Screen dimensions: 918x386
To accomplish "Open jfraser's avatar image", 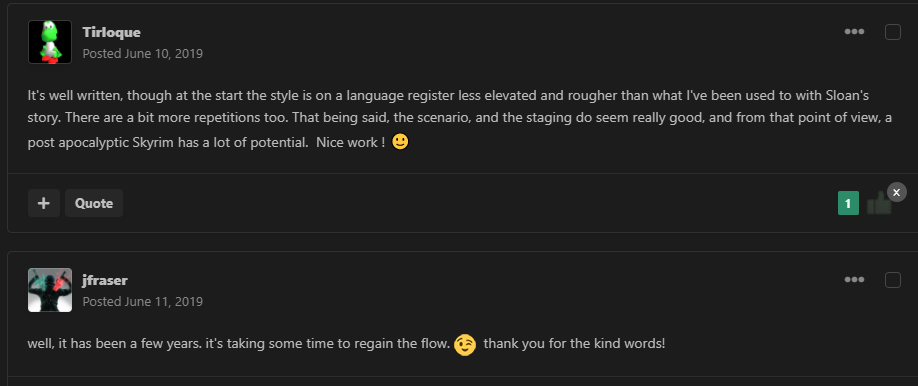I will point(50,290).
